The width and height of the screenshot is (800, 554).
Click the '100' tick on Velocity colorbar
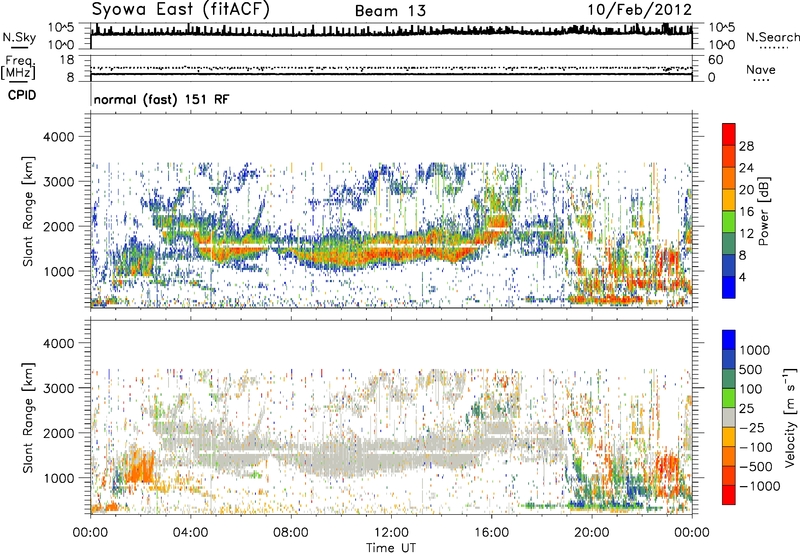tap(750, 389)
